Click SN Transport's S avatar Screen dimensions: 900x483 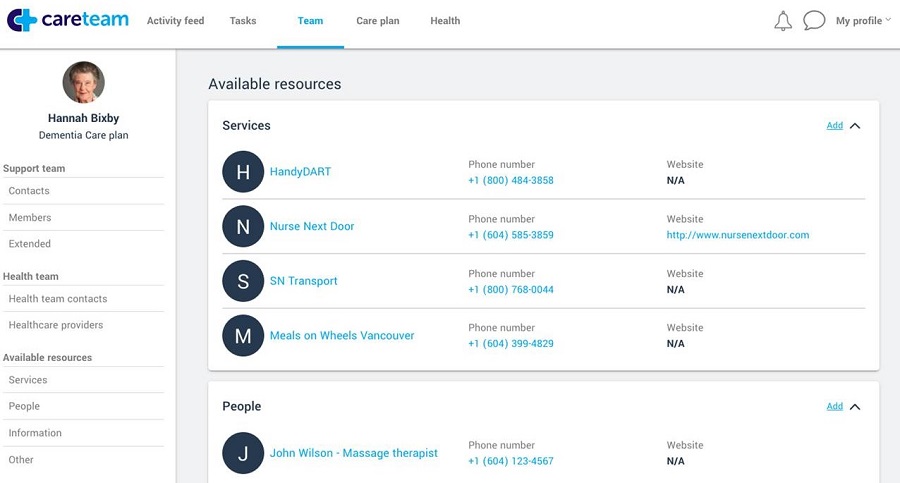point(243,282)
